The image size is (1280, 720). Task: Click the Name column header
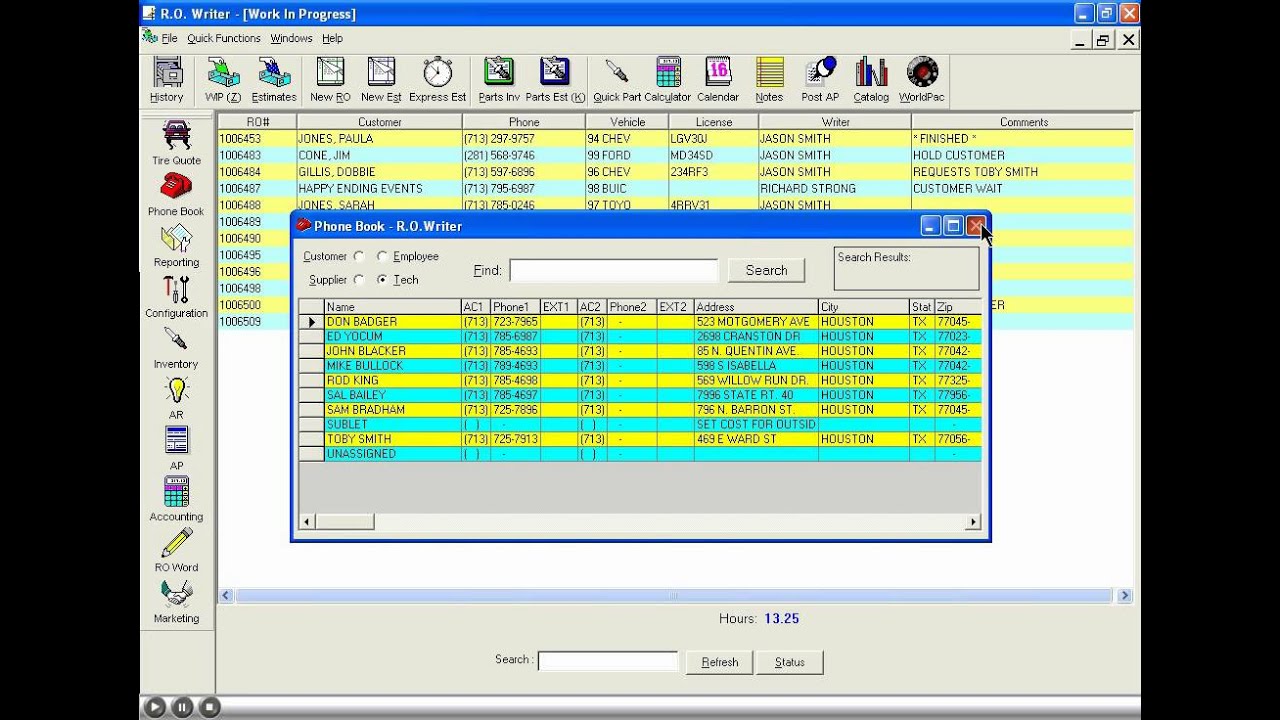point(392,307)
